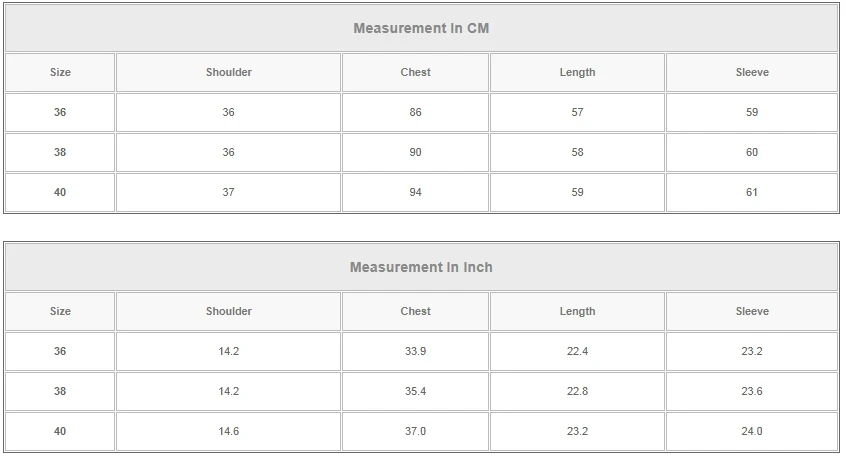Screen dimensions: 846x457
Task: Click the chest value 35.4 cell
Action: point(415,391)
